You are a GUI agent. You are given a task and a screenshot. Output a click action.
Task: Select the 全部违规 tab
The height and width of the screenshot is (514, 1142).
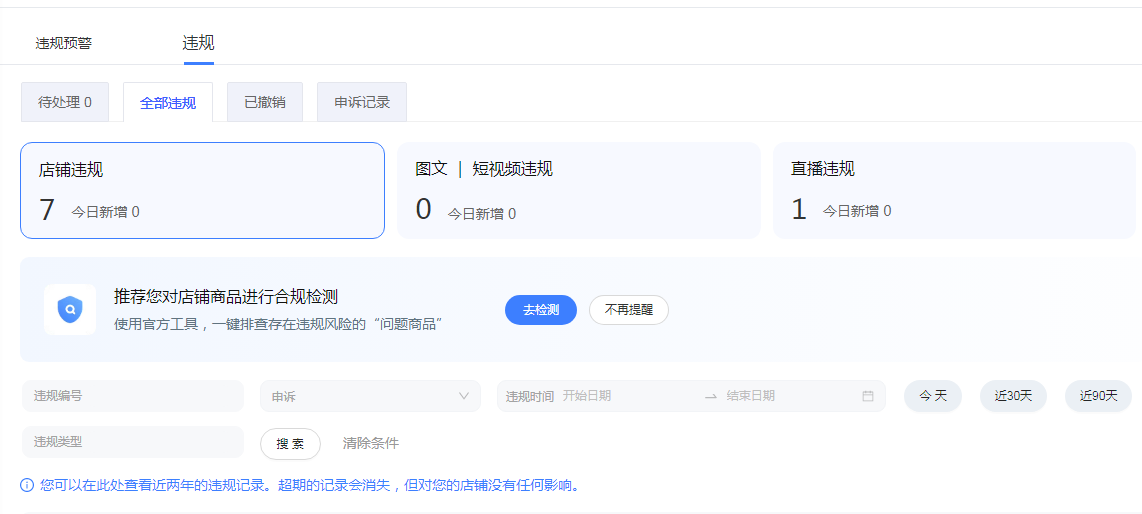pos(168,103)
